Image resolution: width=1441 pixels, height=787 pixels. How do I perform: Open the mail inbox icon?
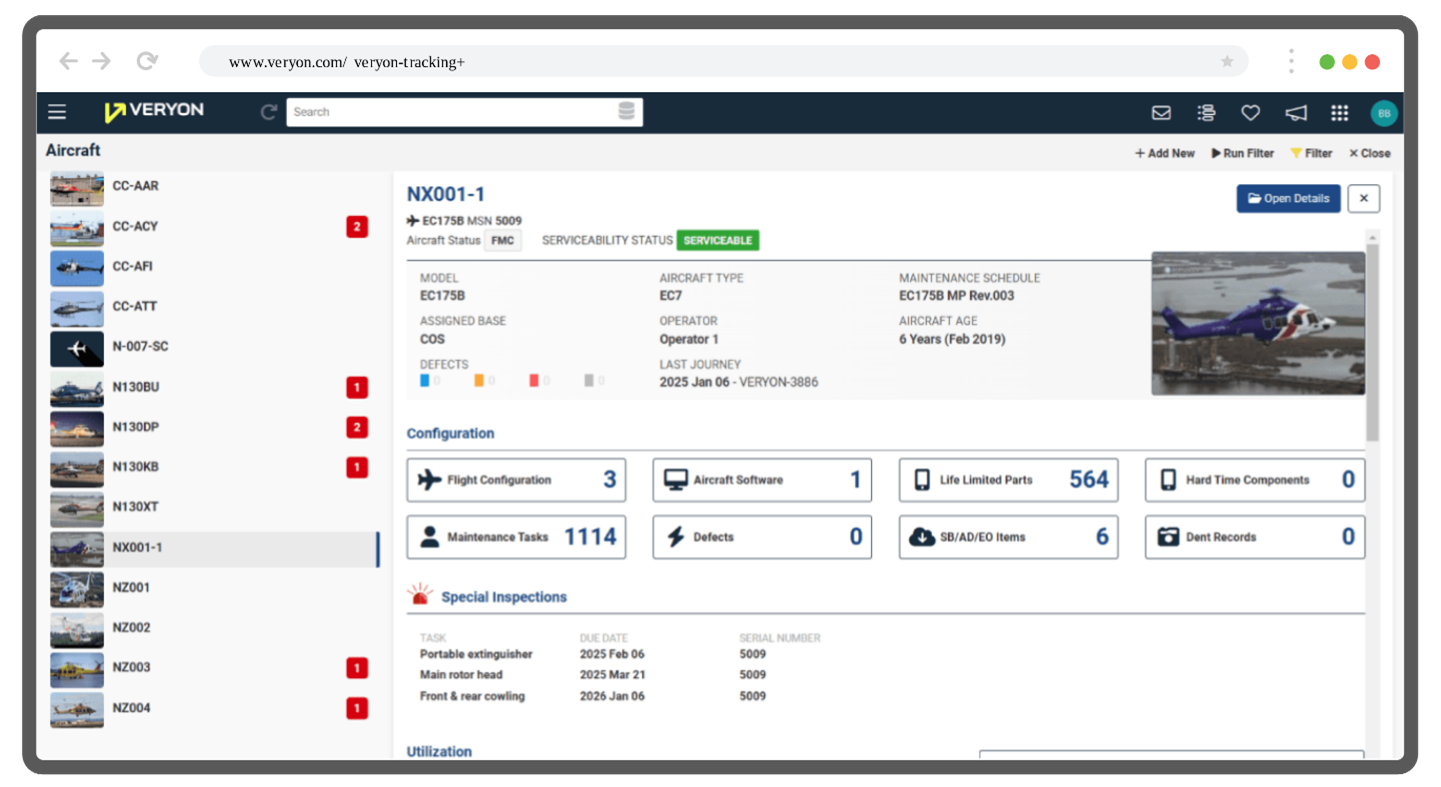click(x=1161, y=113)
